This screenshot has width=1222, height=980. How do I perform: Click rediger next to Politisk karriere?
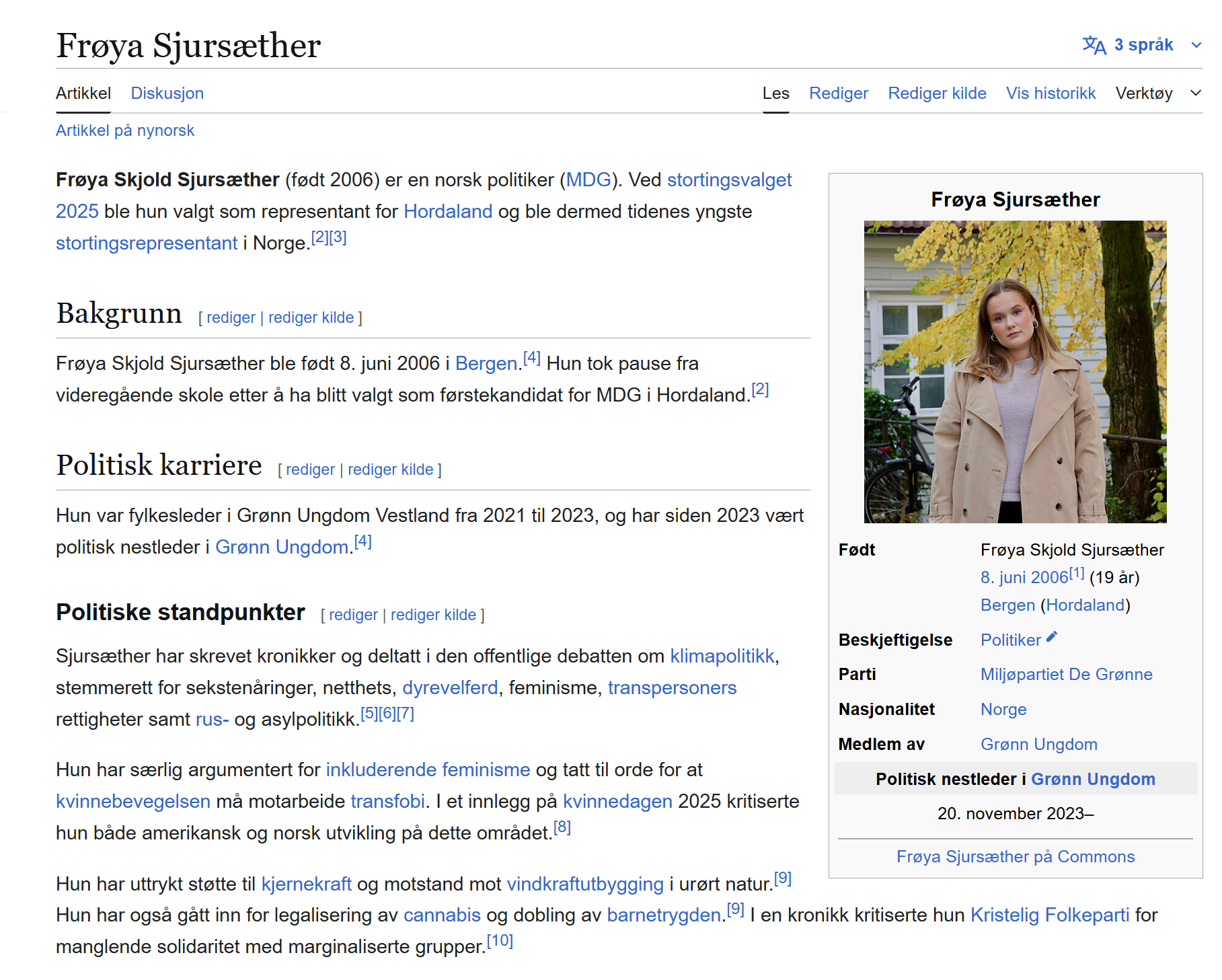point(310,469)
